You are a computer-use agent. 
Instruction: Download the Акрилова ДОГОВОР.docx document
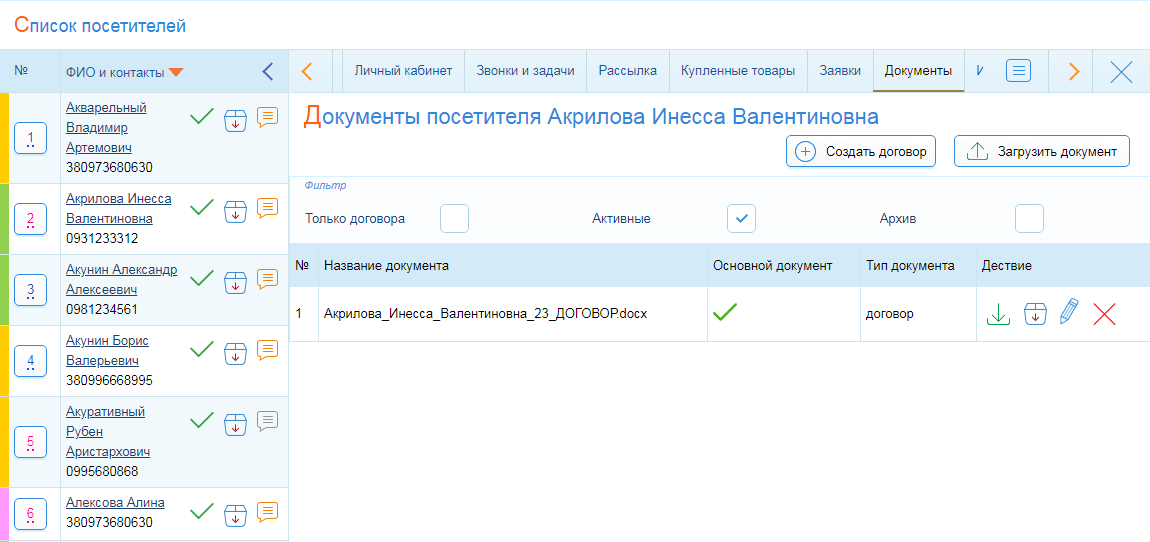[x=998, y=314]
